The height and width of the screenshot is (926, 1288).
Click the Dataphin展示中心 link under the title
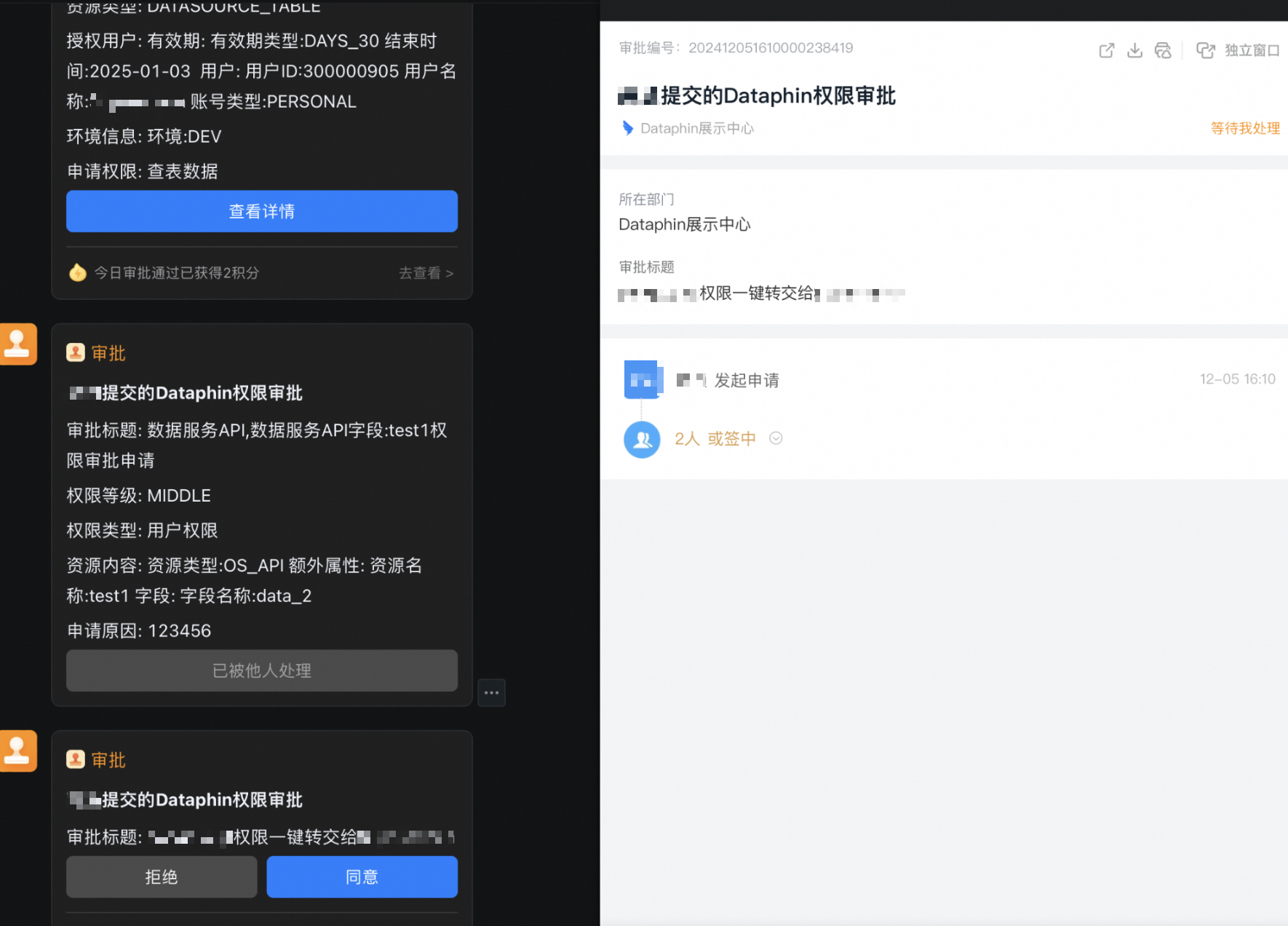click(697, 128)
